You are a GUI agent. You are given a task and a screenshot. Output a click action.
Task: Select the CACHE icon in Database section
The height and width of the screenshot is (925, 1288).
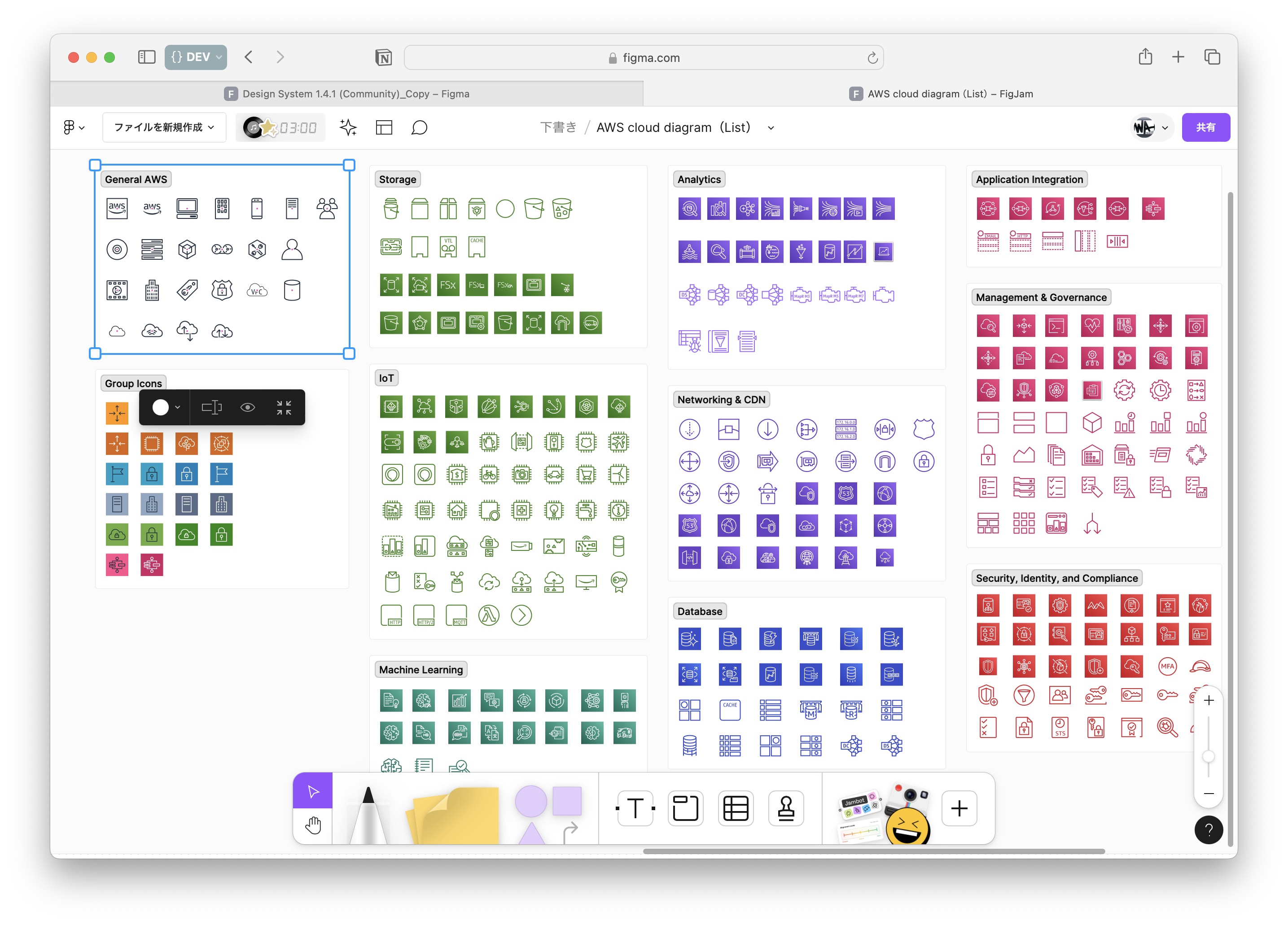730,710
